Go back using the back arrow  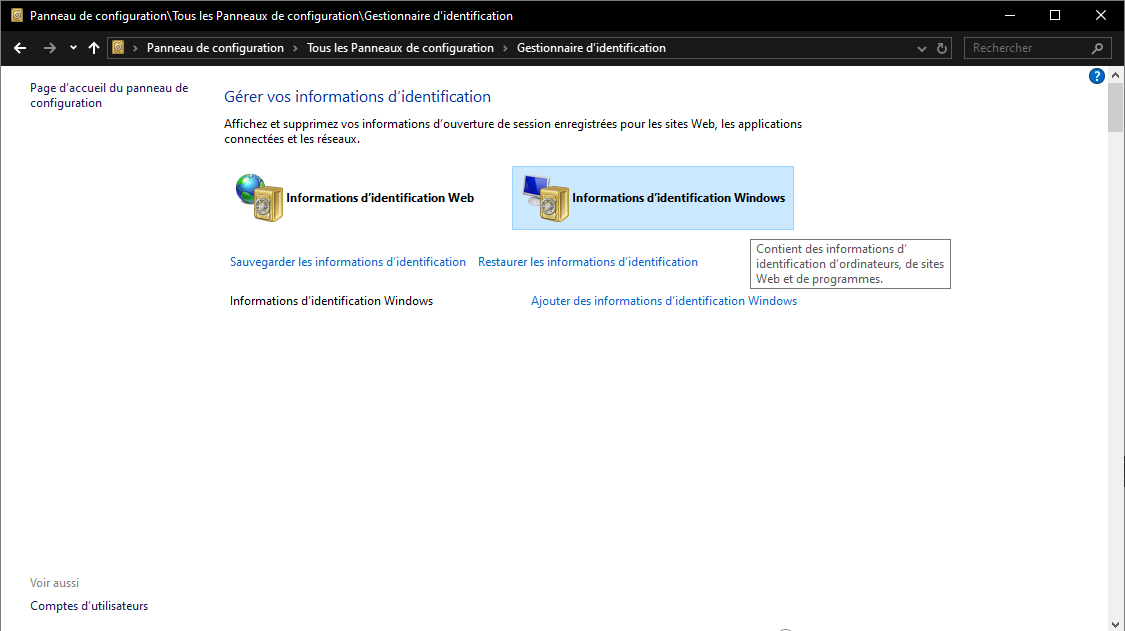click(19, 48)
